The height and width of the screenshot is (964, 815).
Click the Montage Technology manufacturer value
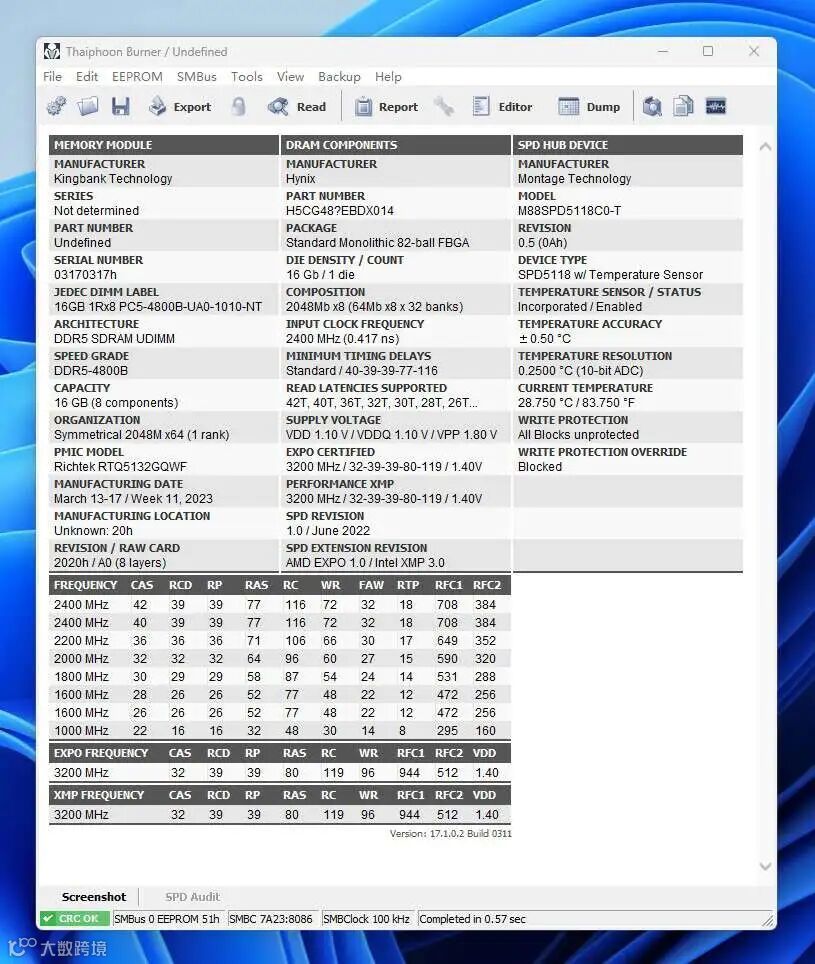[x=575, y=179]
